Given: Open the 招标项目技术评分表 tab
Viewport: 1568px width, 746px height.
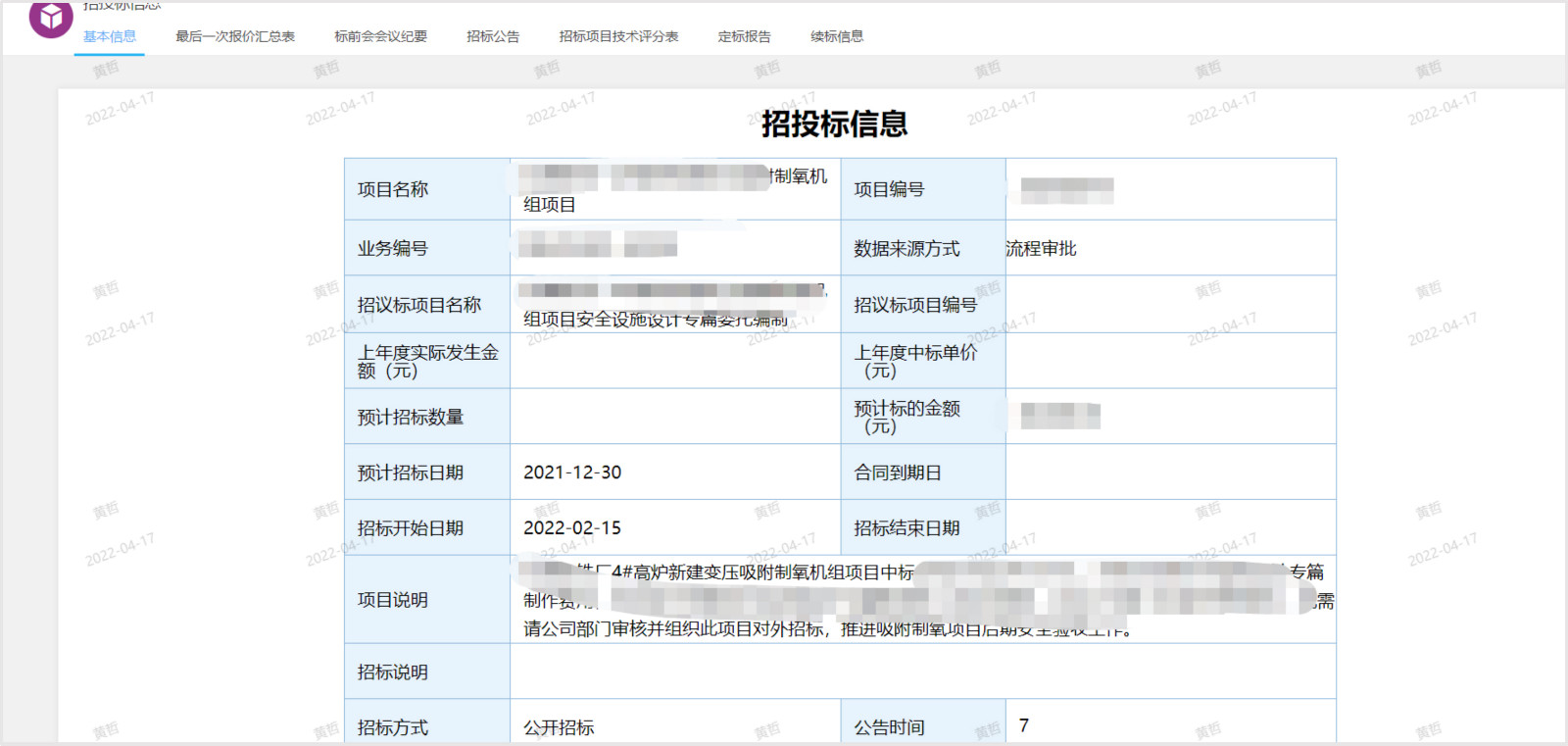Looking at the screenshot, I should 618,36.
